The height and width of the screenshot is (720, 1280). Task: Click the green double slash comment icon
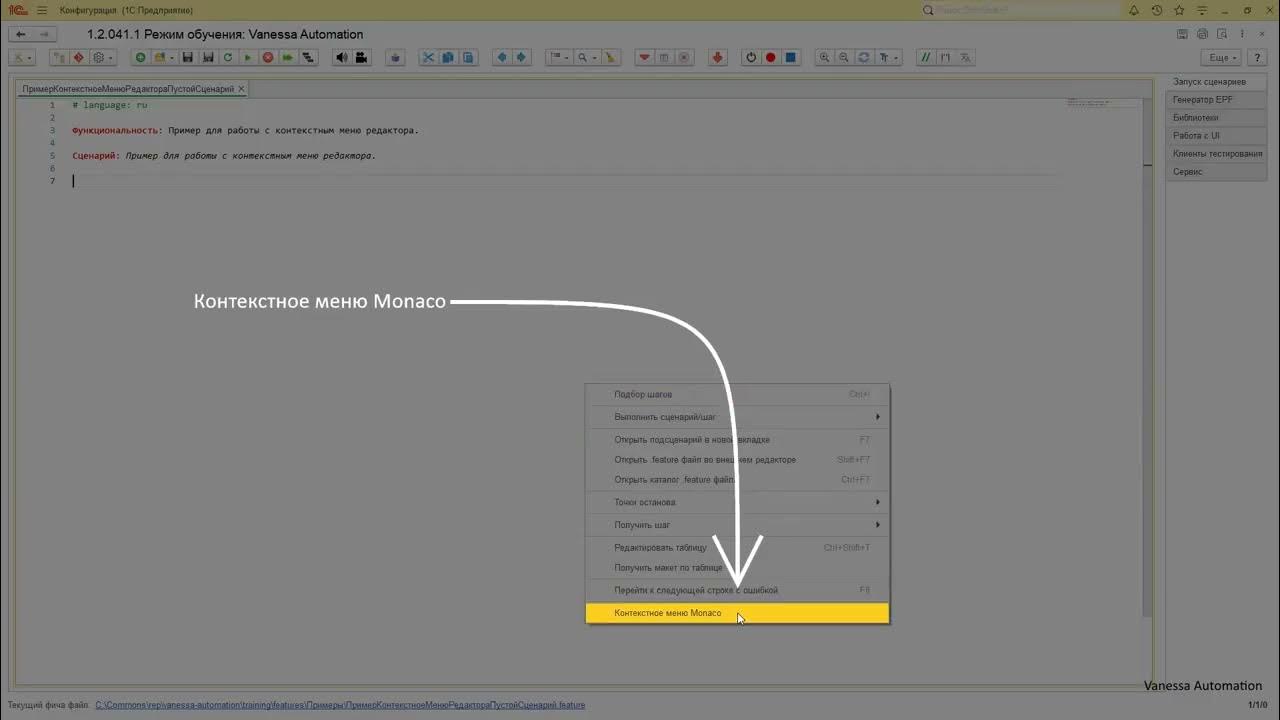(926, 57)
